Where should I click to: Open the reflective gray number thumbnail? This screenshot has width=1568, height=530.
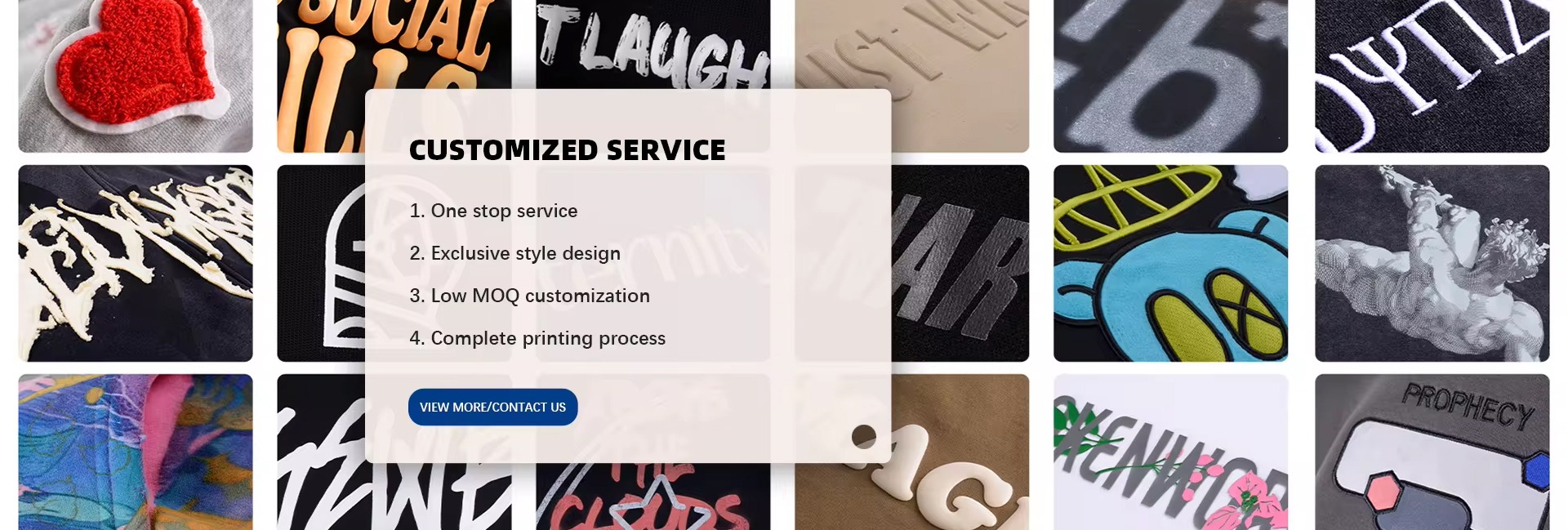1170,76
